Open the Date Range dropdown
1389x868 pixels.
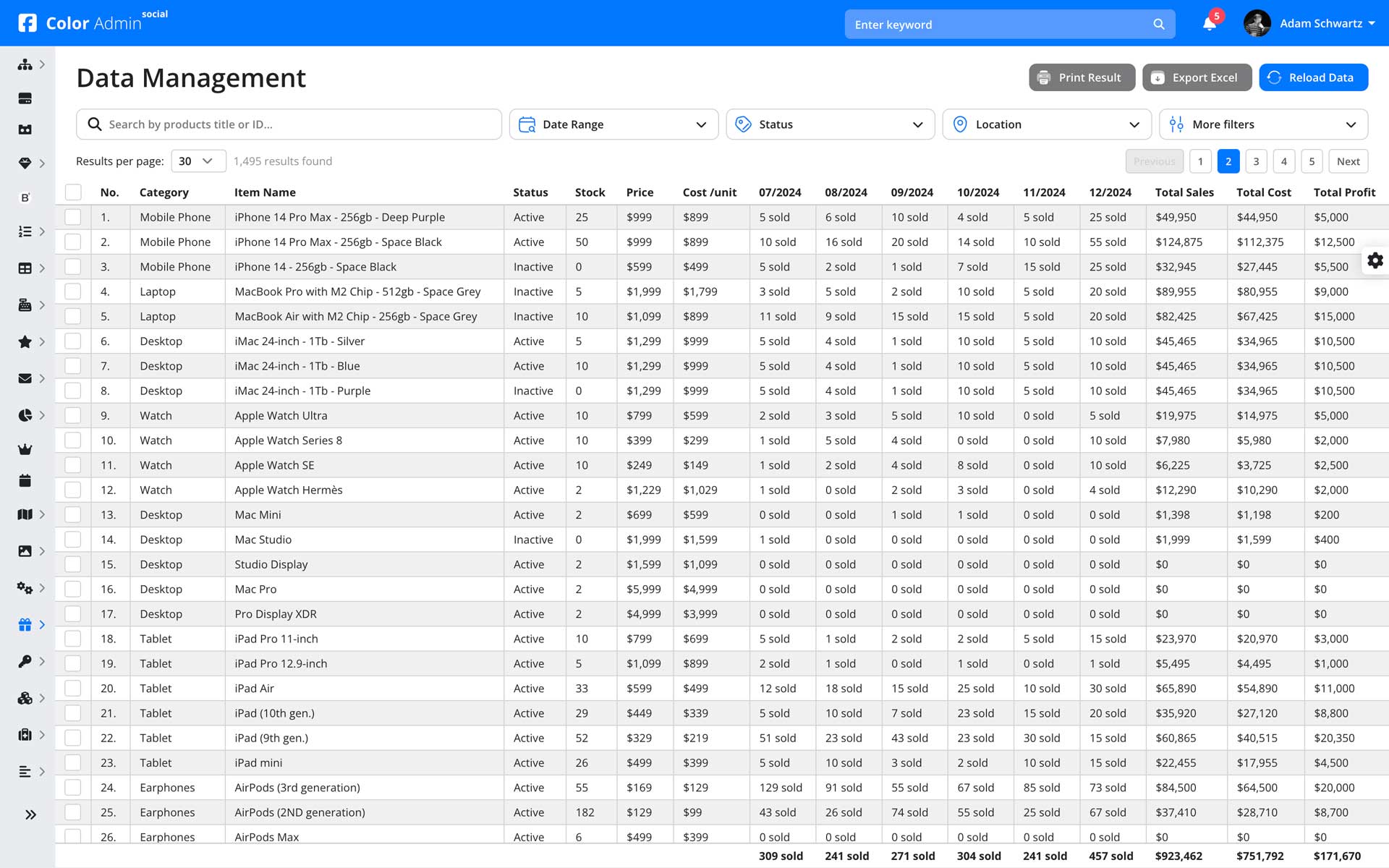click(x=613, y=124)
